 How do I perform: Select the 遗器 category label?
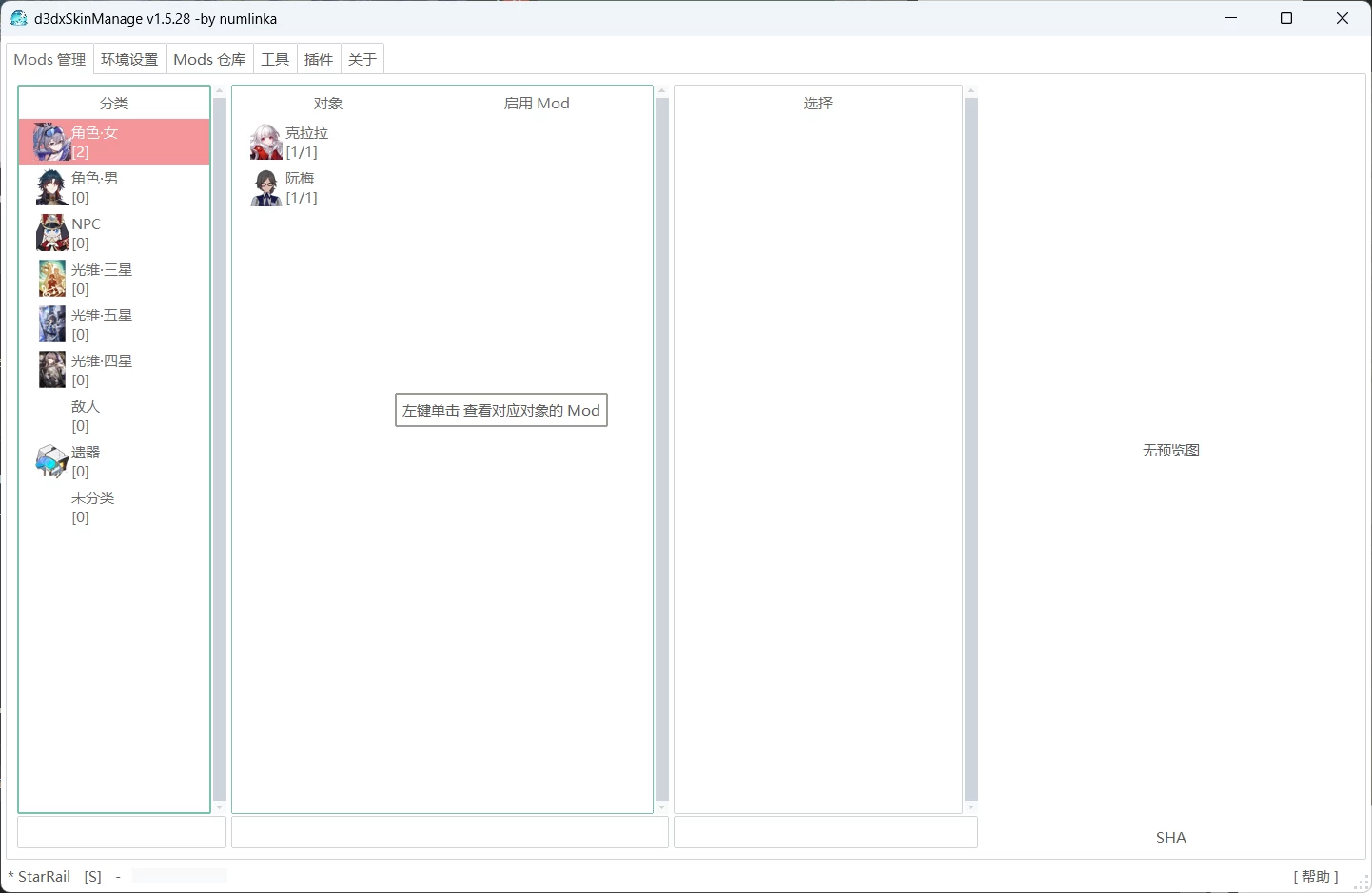coord(86,452)
